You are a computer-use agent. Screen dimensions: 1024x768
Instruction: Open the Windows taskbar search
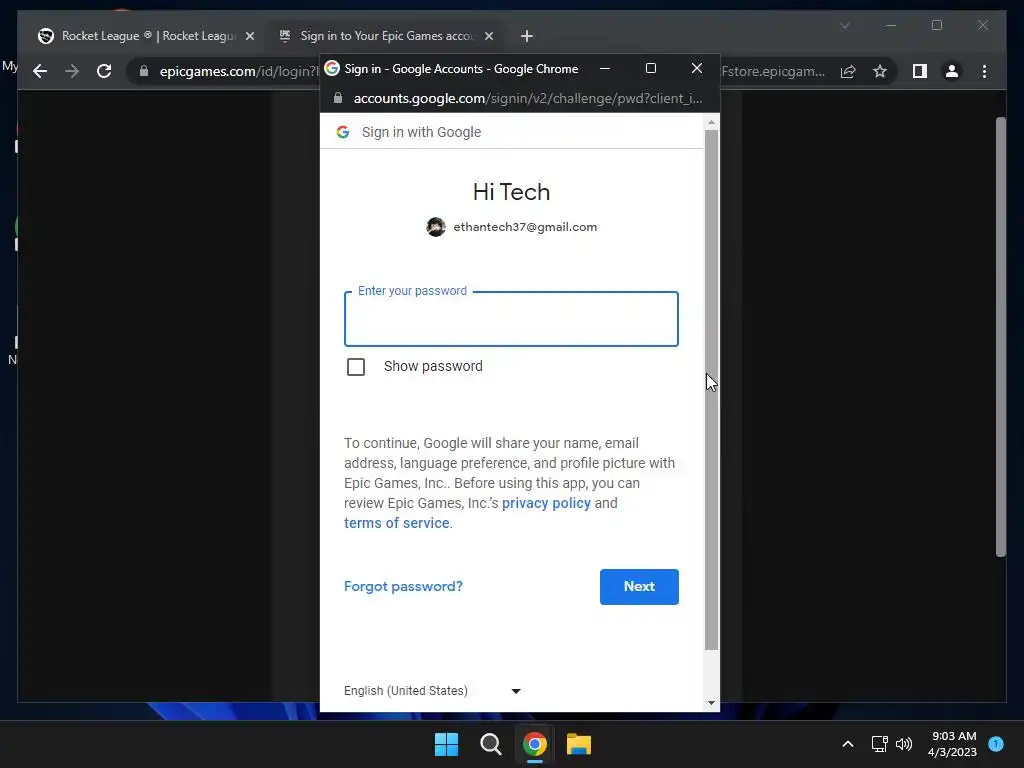coord(490,744)
